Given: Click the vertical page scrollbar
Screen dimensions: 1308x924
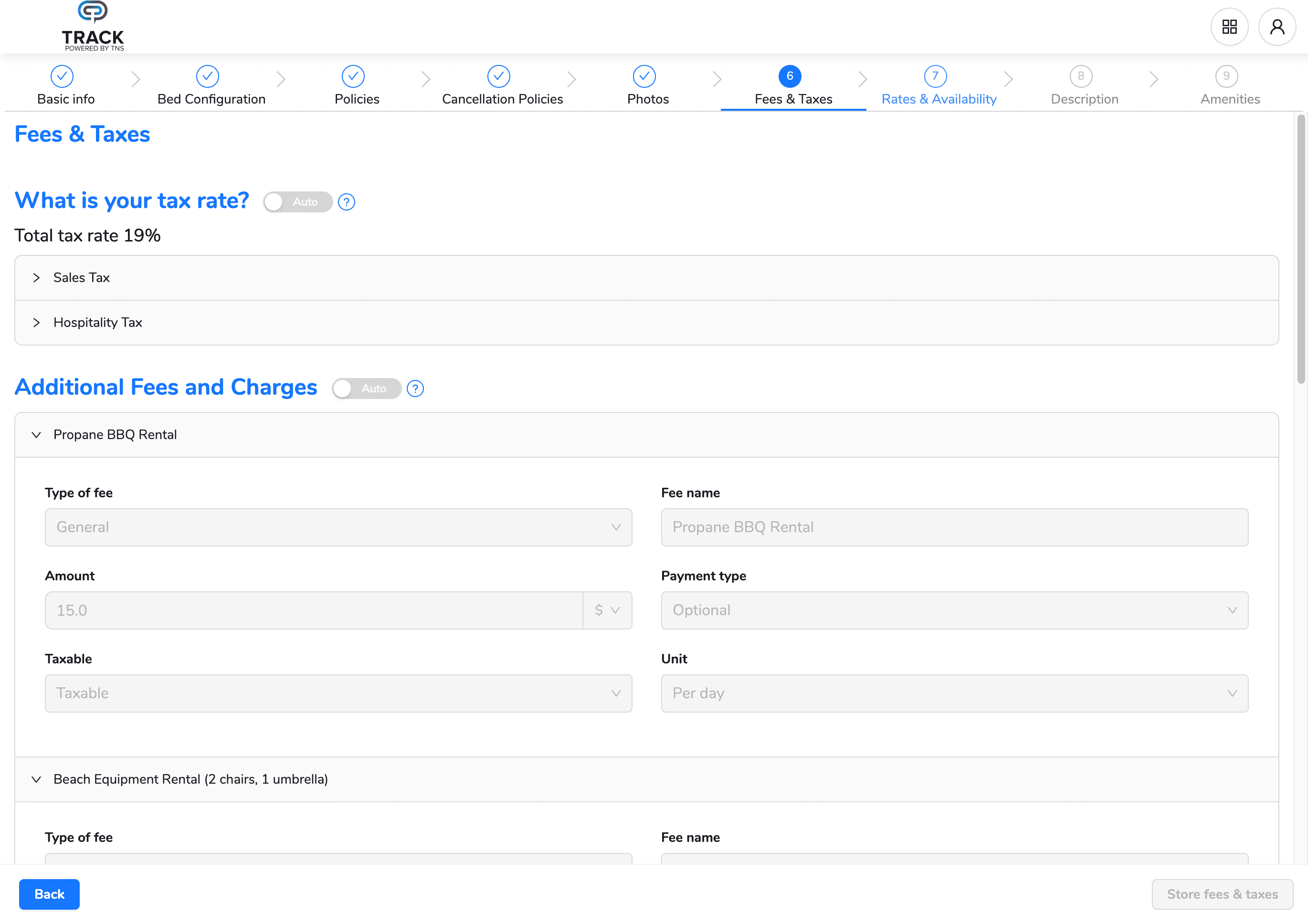Looking at the screenshot, I should 1300,249.
